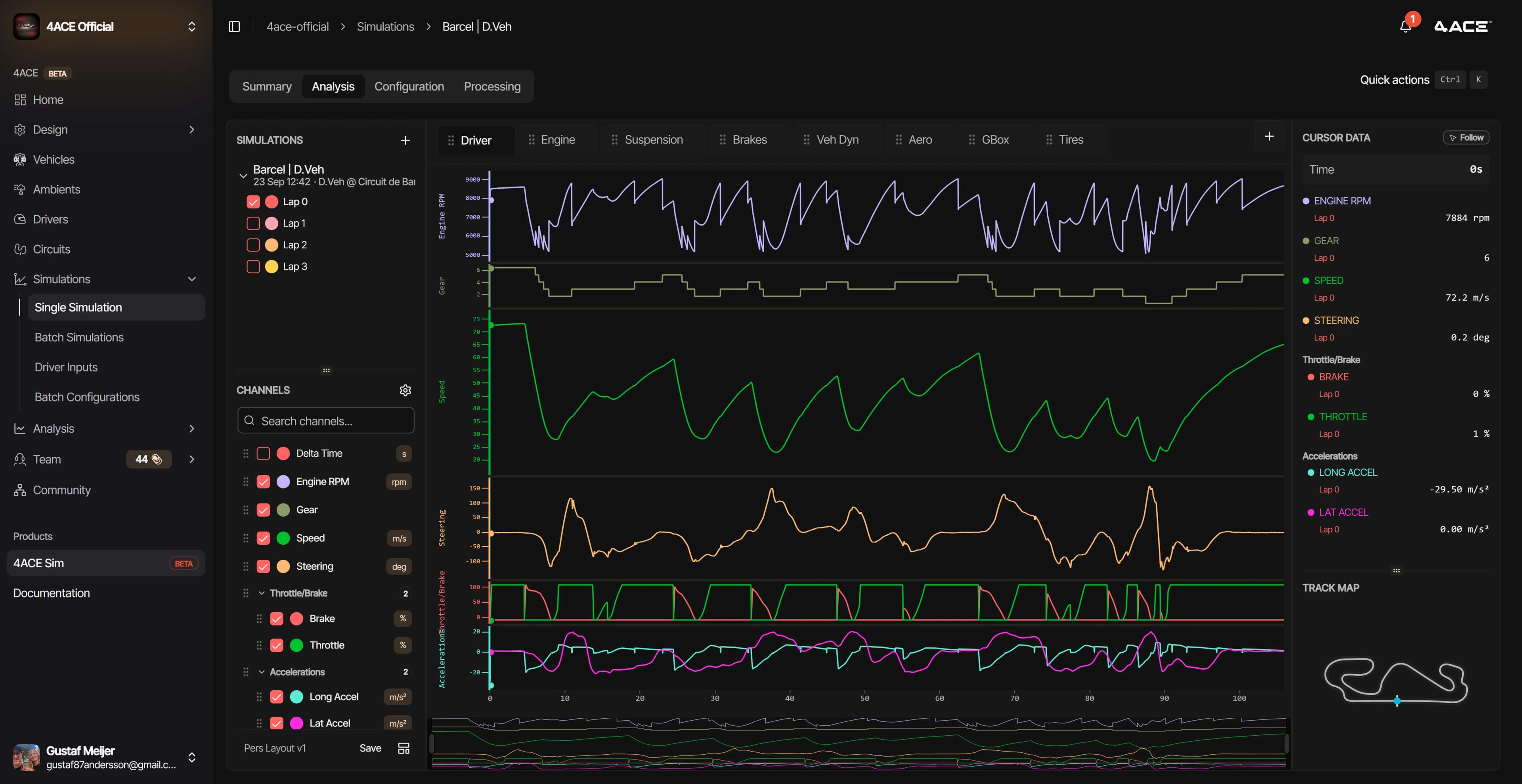Click the overview minimap timeline strip
1522x784 pixels.
(859, 743)
